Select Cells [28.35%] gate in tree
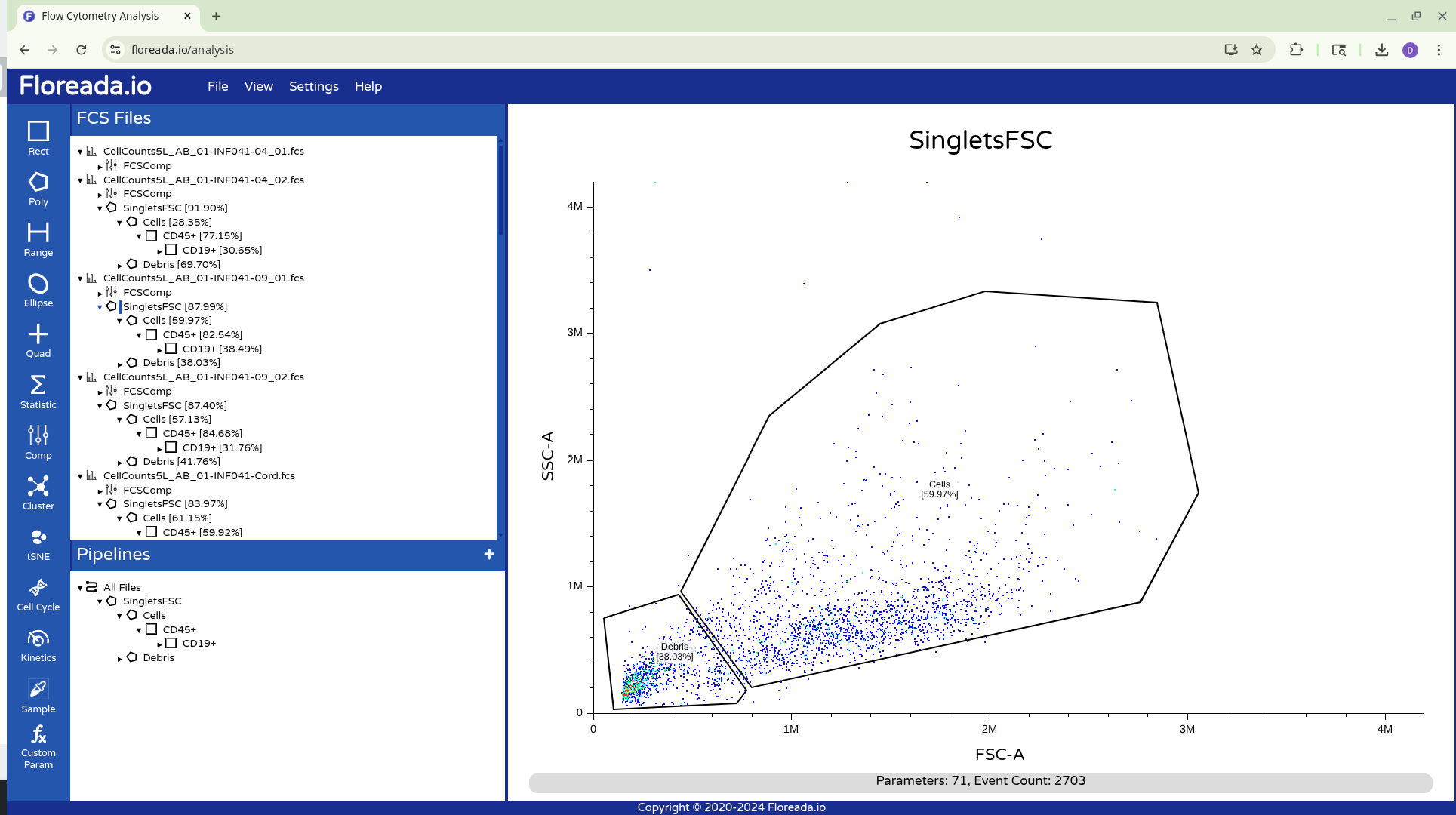1456x815 pixels. (177, 222)
